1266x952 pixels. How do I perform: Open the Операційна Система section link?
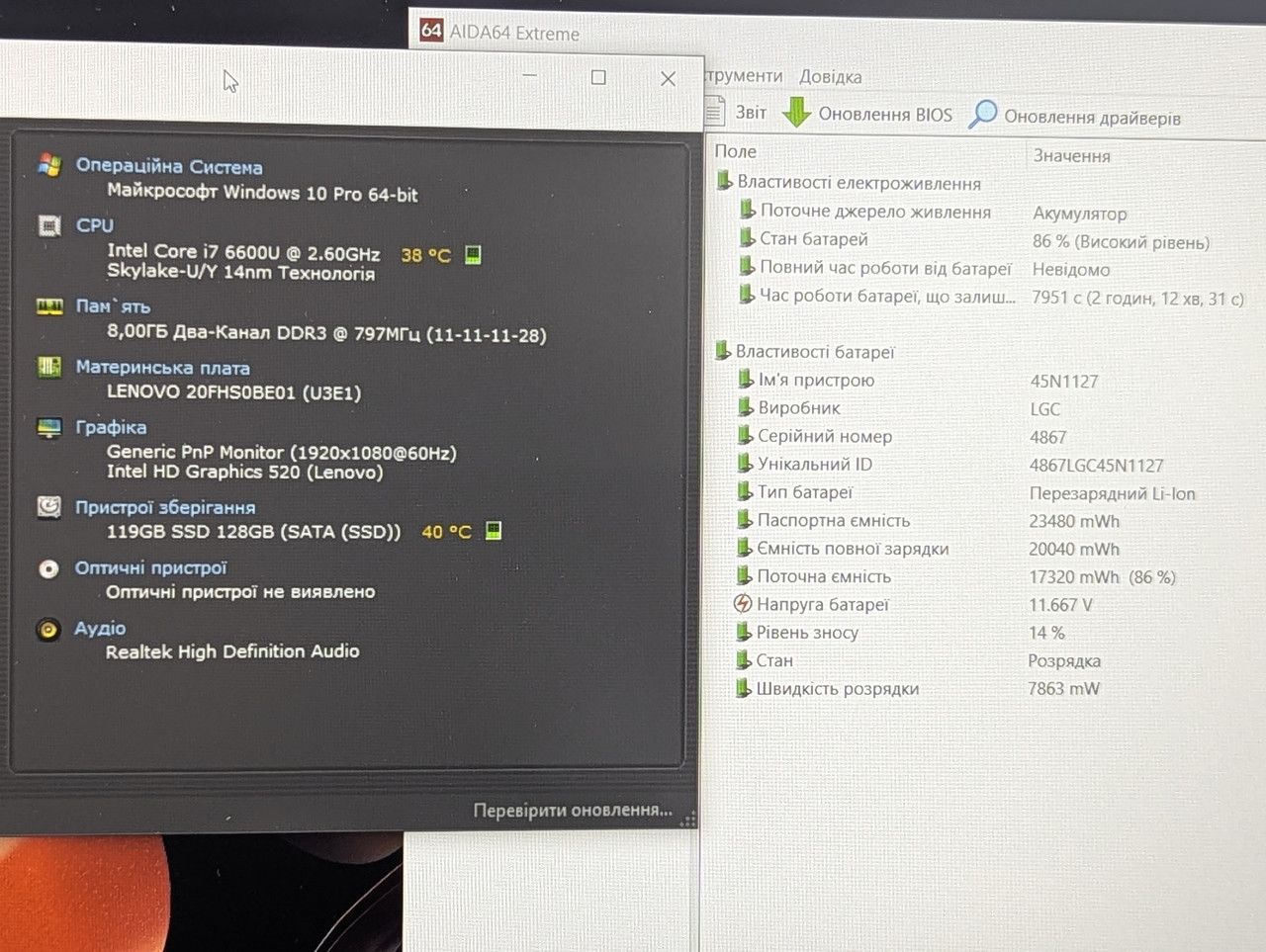169,166
